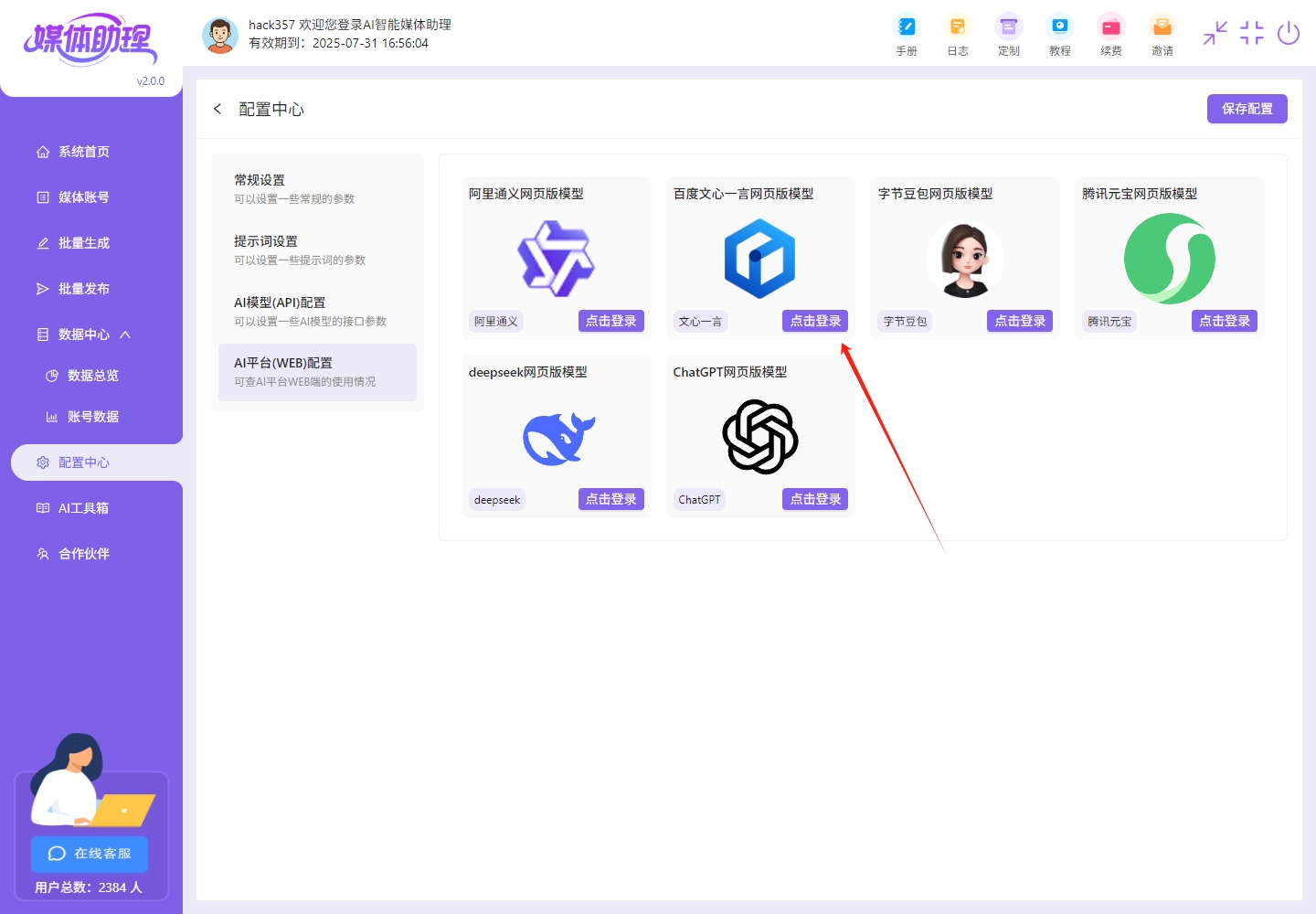Click the 定制 customization icon

click(x=1009, y=34)
